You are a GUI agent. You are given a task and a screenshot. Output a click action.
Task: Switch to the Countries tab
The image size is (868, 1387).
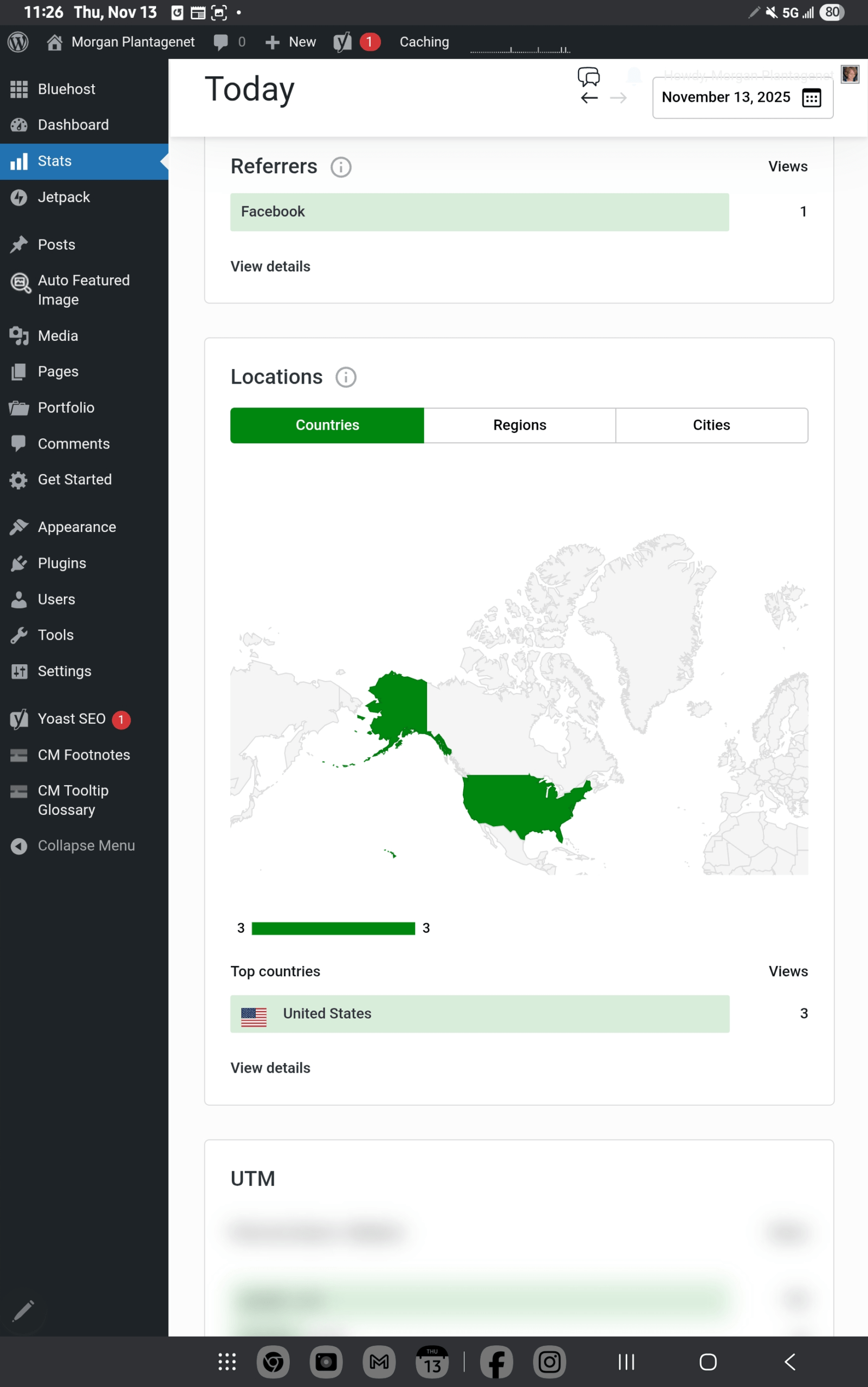click(x=327, y=425)
